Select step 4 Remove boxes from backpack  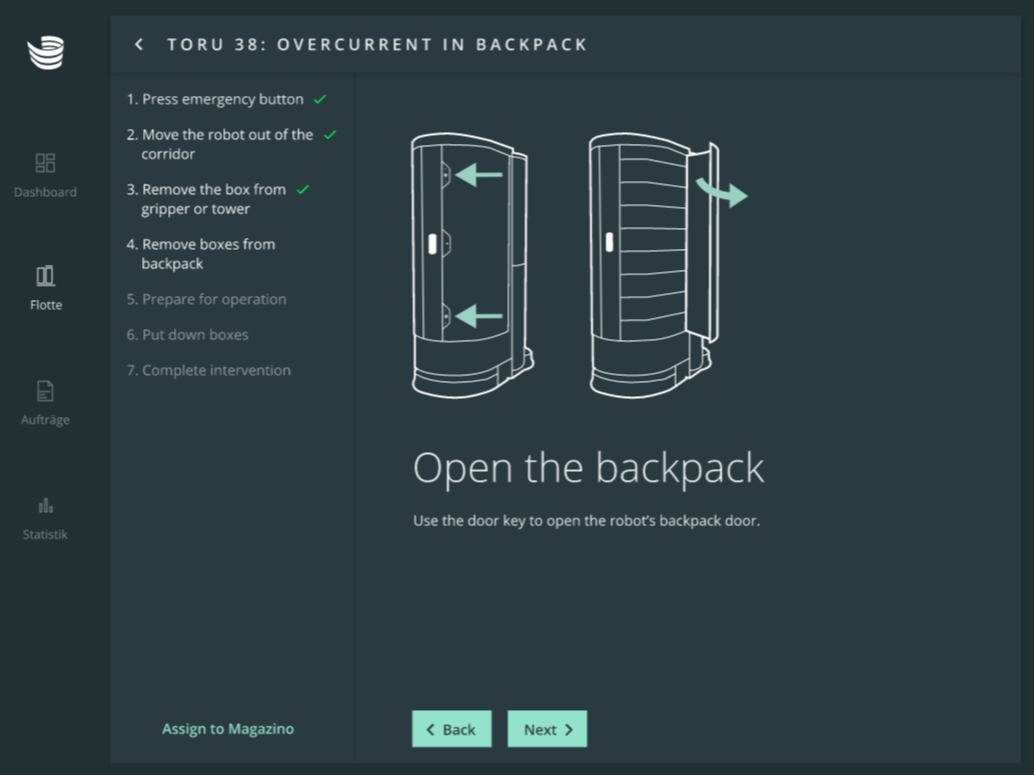pos(207,254)
